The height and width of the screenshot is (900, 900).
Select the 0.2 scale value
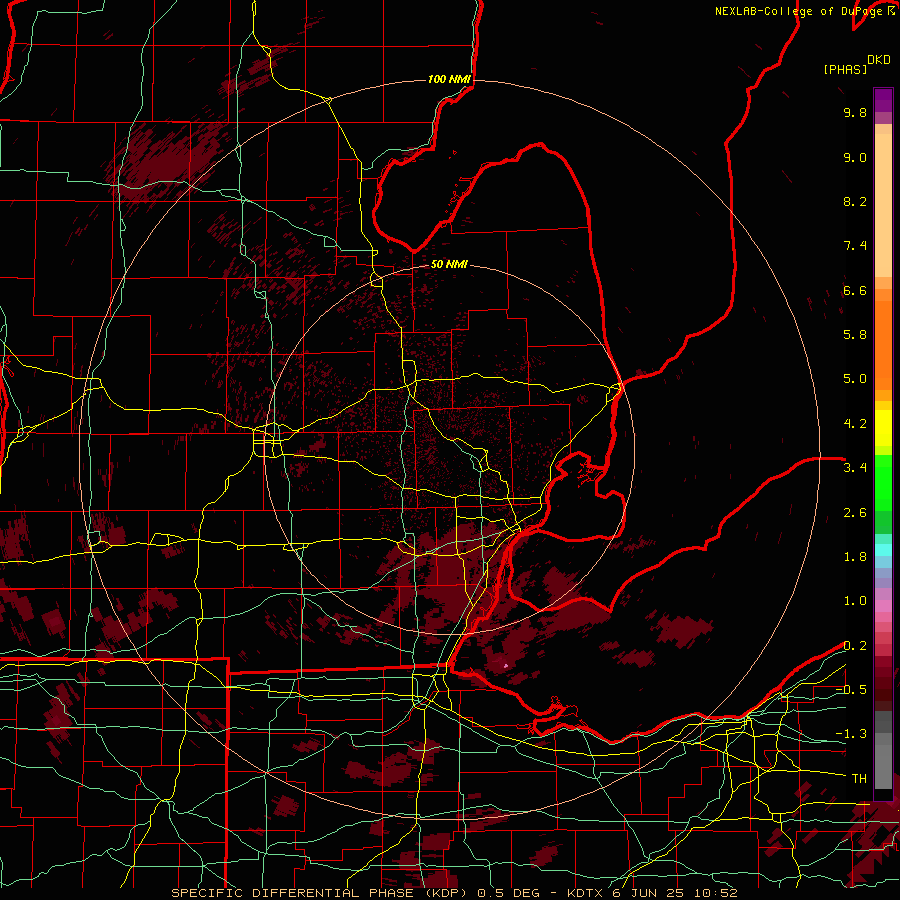coord(855,646)
